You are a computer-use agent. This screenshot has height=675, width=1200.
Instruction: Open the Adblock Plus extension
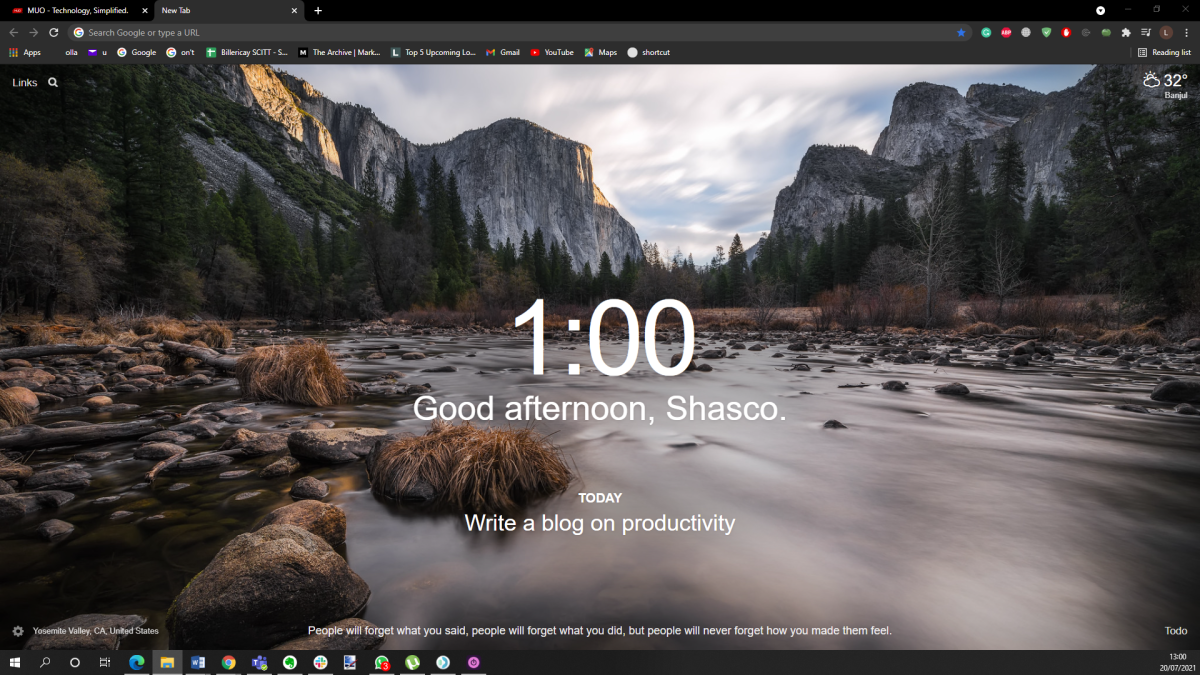coord(1006,32)
